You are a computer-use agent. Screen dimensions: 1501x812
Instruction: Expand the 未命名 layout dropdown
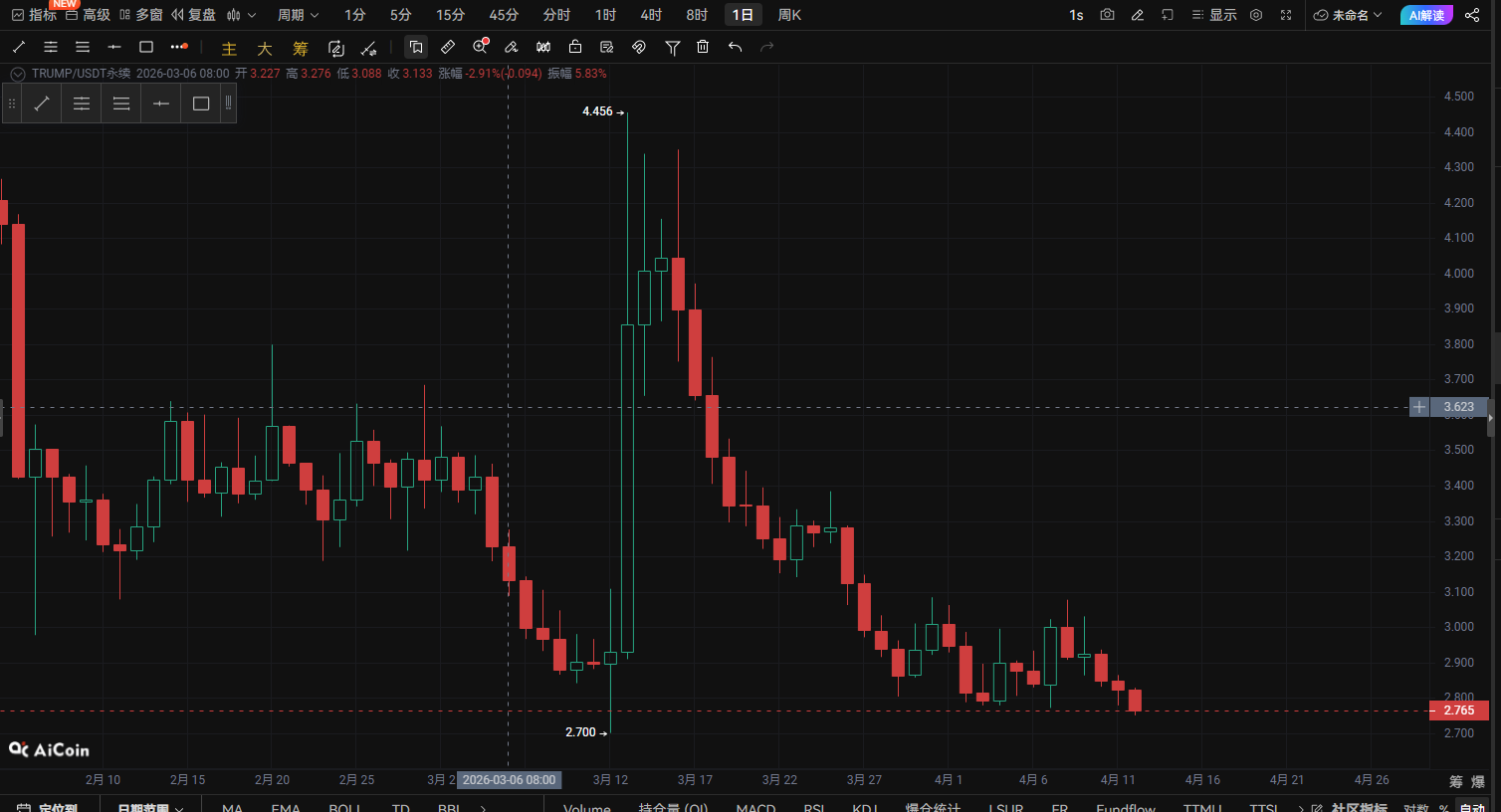pos(1349,15)
